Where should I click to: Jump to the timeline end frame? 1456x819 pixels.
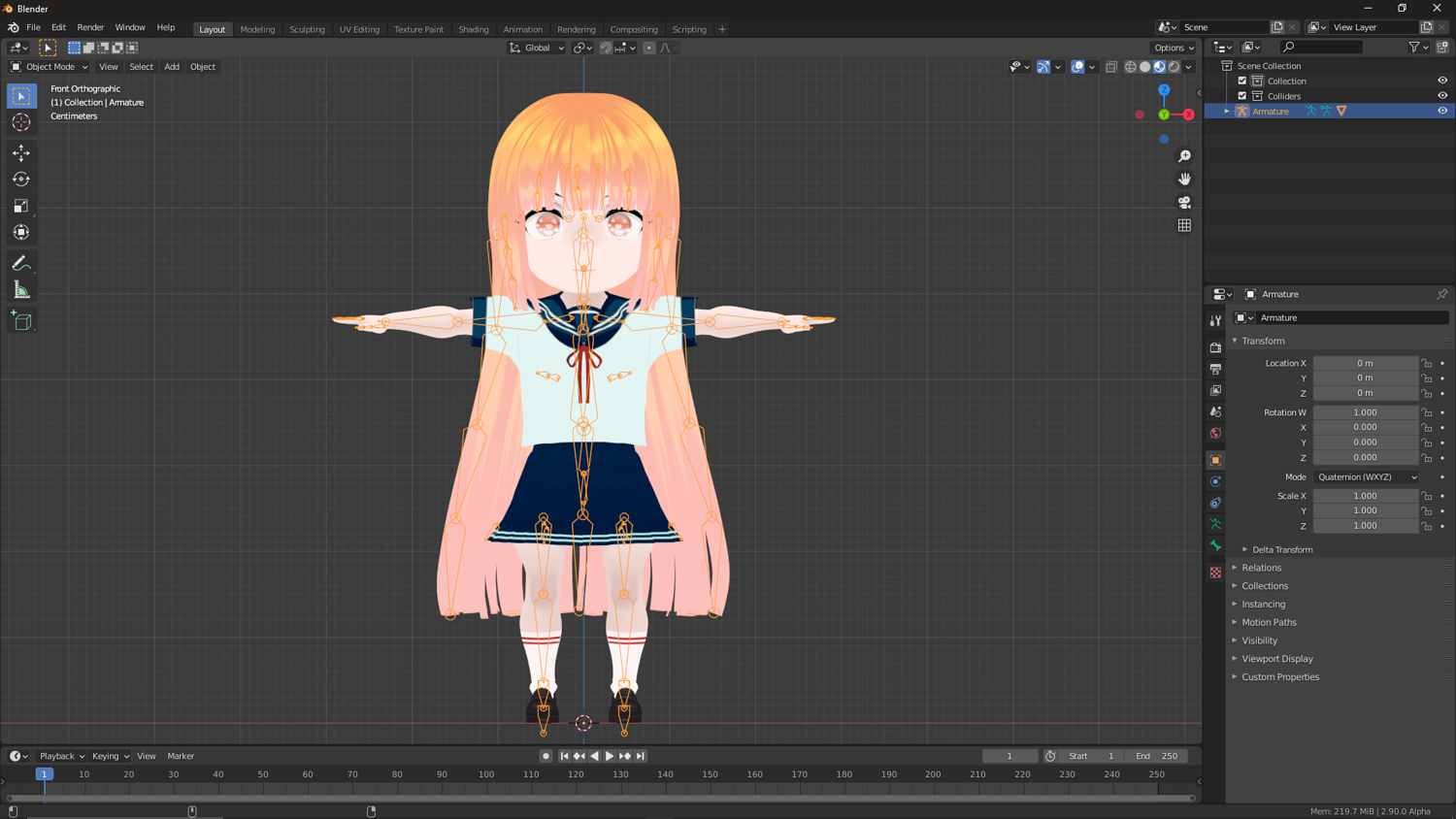point(641,756)
